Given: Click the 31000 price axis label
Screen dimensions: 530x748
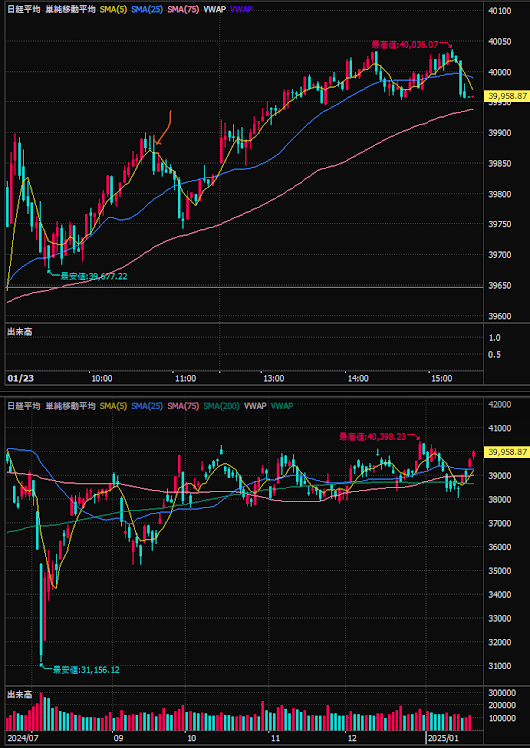Looking at the screenshot, I should (x=500, y=666).
